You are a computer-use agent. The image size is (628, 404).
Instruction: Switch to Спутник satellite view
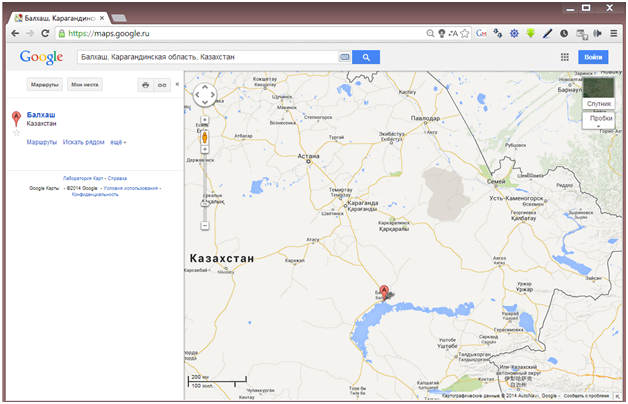(x=598, y=93)
